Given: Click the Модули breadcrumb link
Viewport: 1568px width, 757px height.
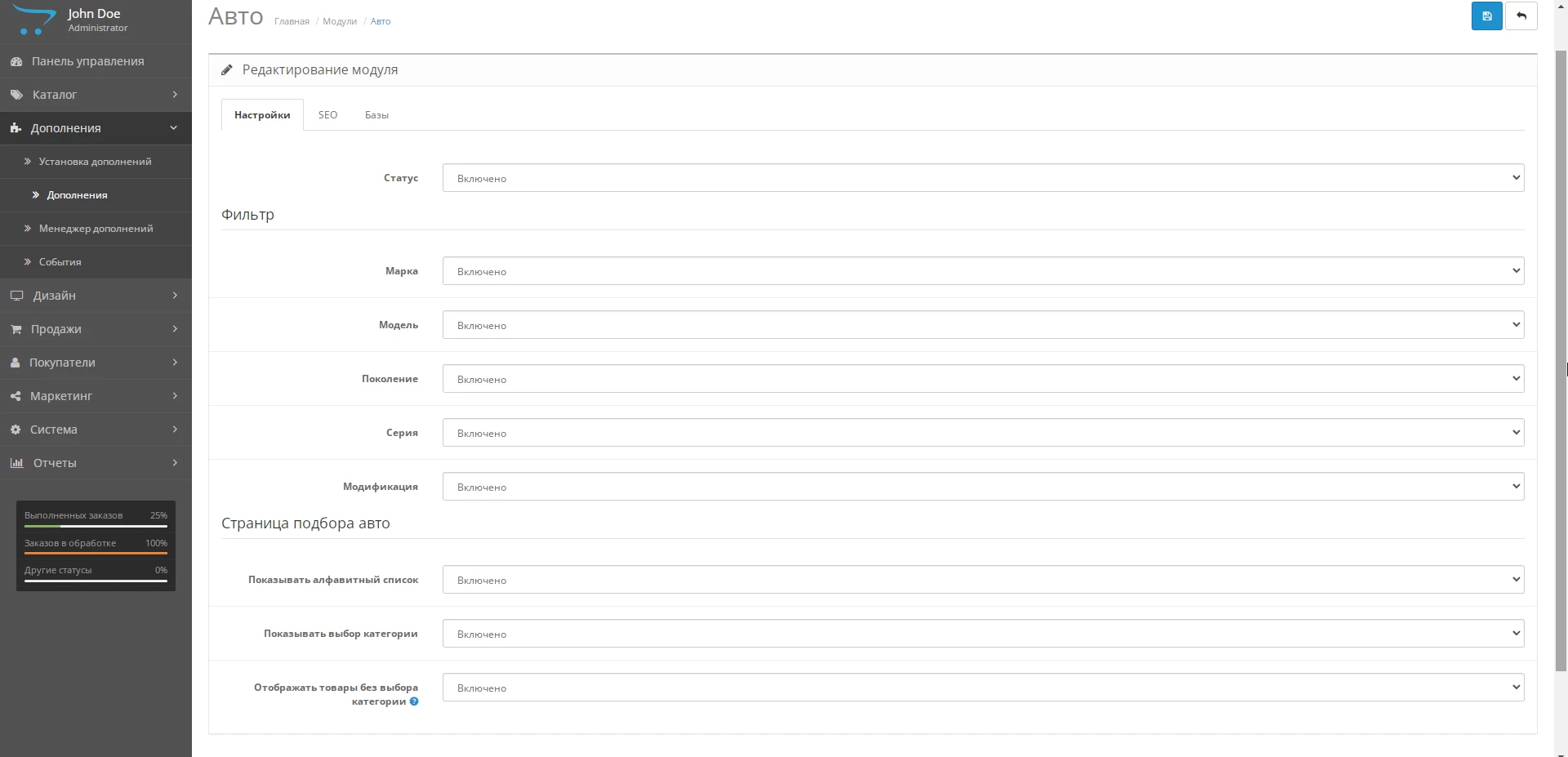Looking at the screenshot, I should pos(340,21).
